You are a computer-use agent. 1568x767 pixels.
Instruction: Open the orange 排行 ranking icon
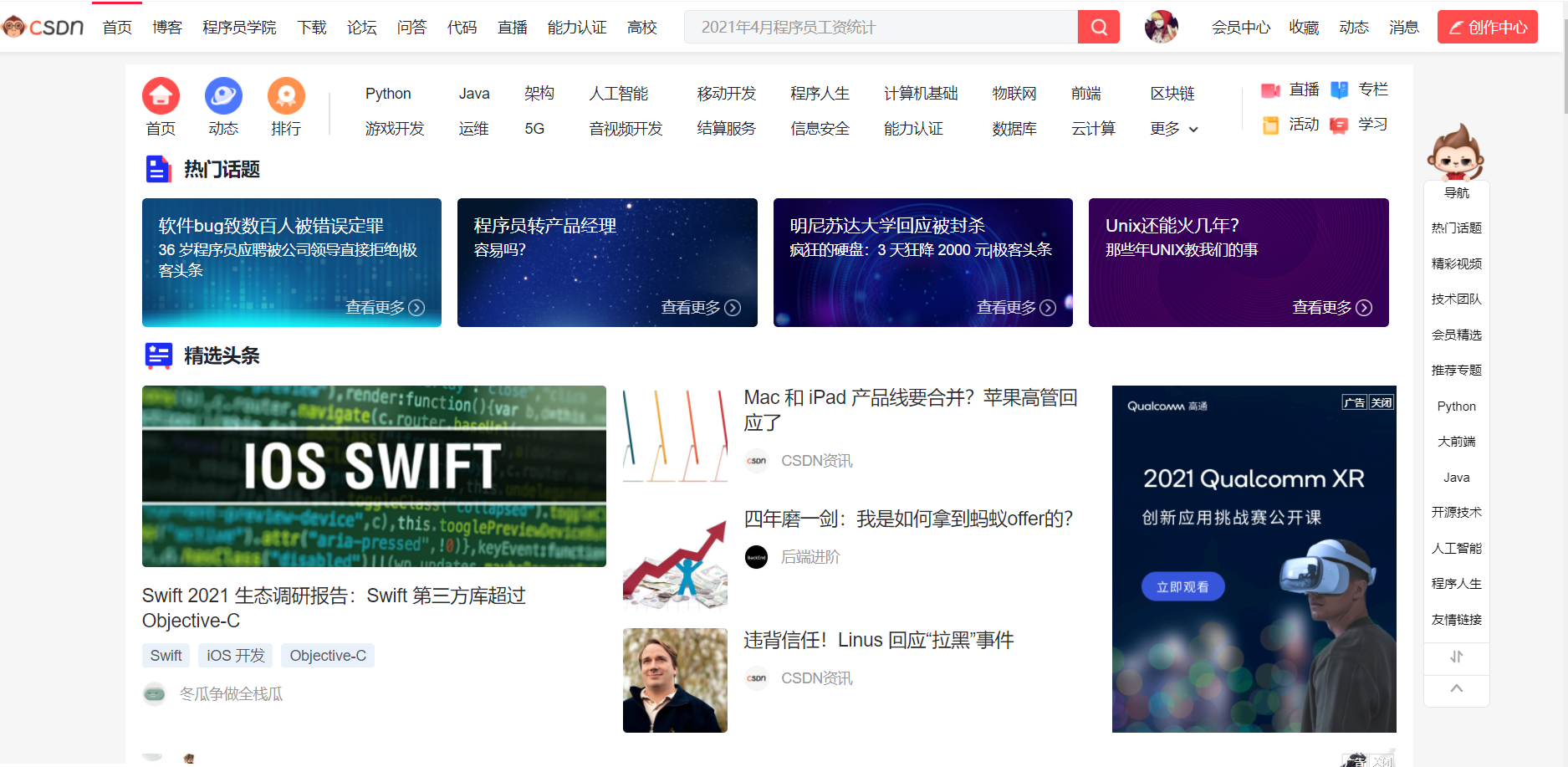(x=286, y=96)
